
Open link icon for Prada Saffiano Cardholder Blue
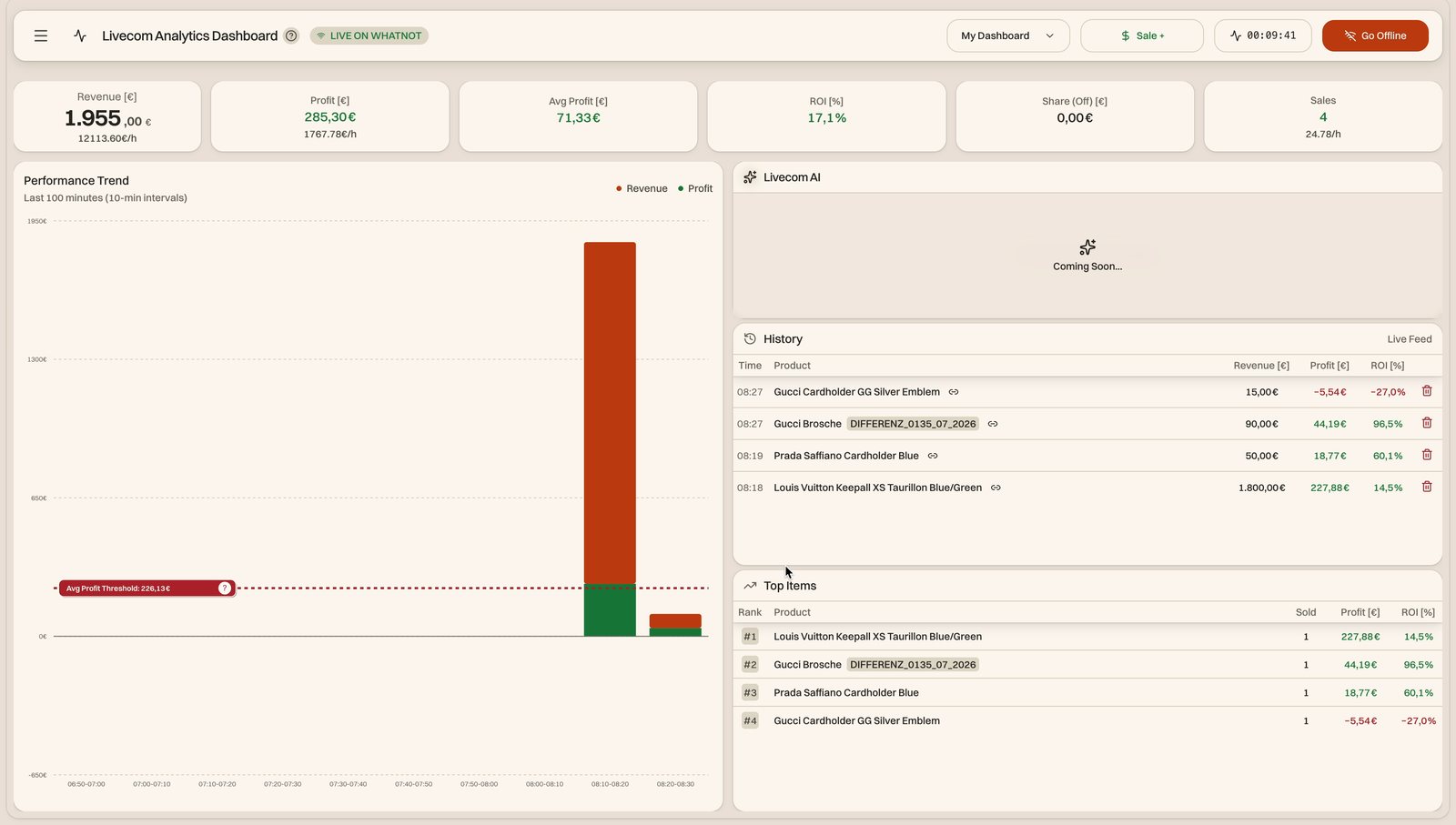(933, 456)
